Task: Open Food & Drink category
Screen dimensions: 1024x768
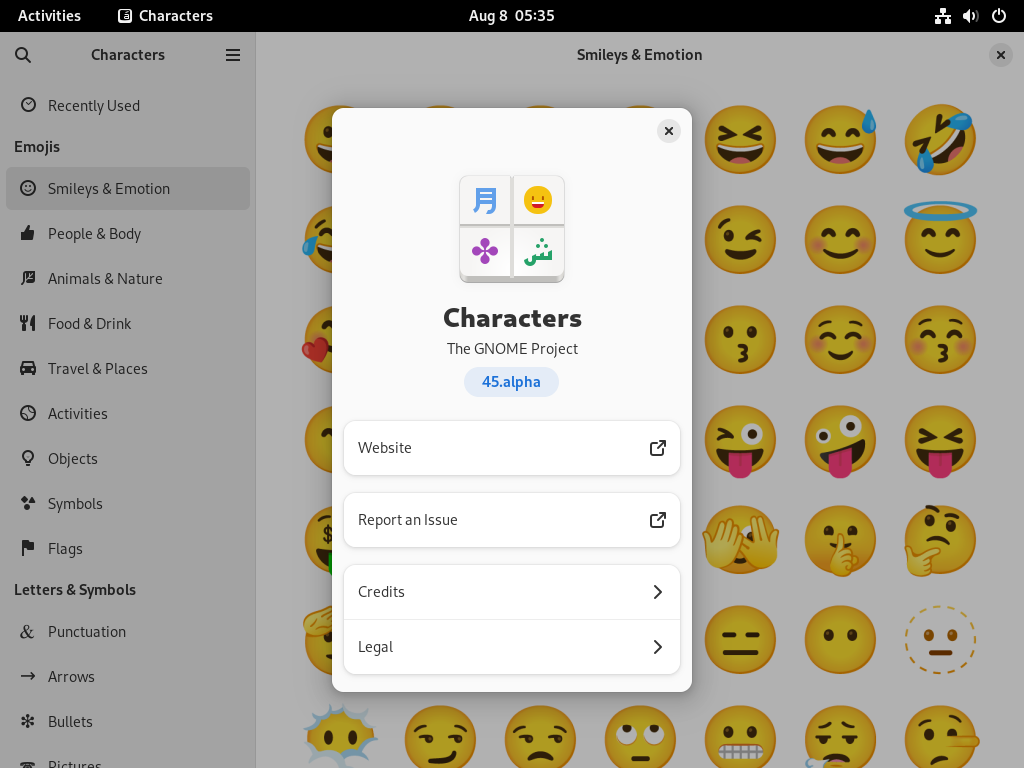Action: 128,324
